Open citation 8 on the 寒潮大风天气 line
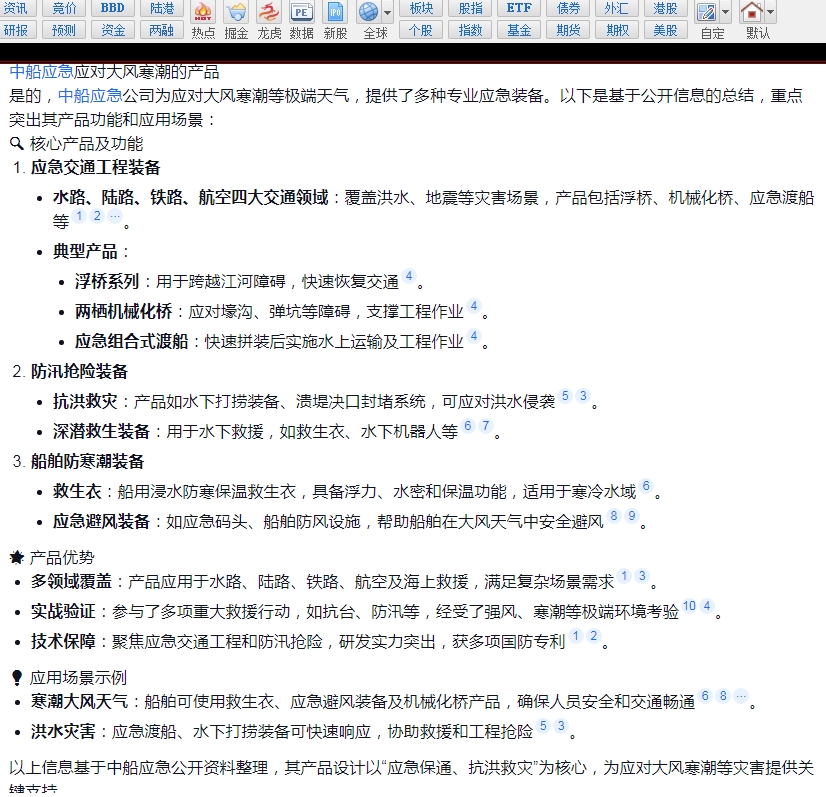826x797 pixels. coord(723,696)
